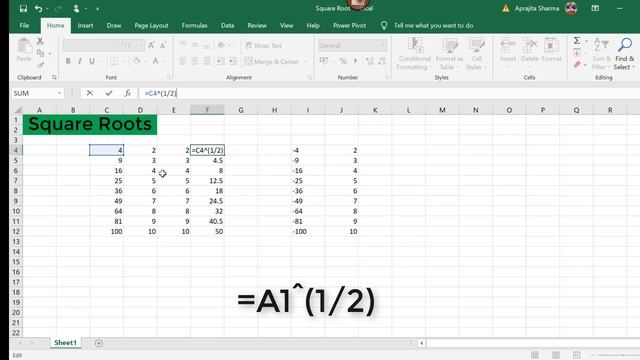
Task: Expand the Number dialog launcher
Action: coord(387,77)
